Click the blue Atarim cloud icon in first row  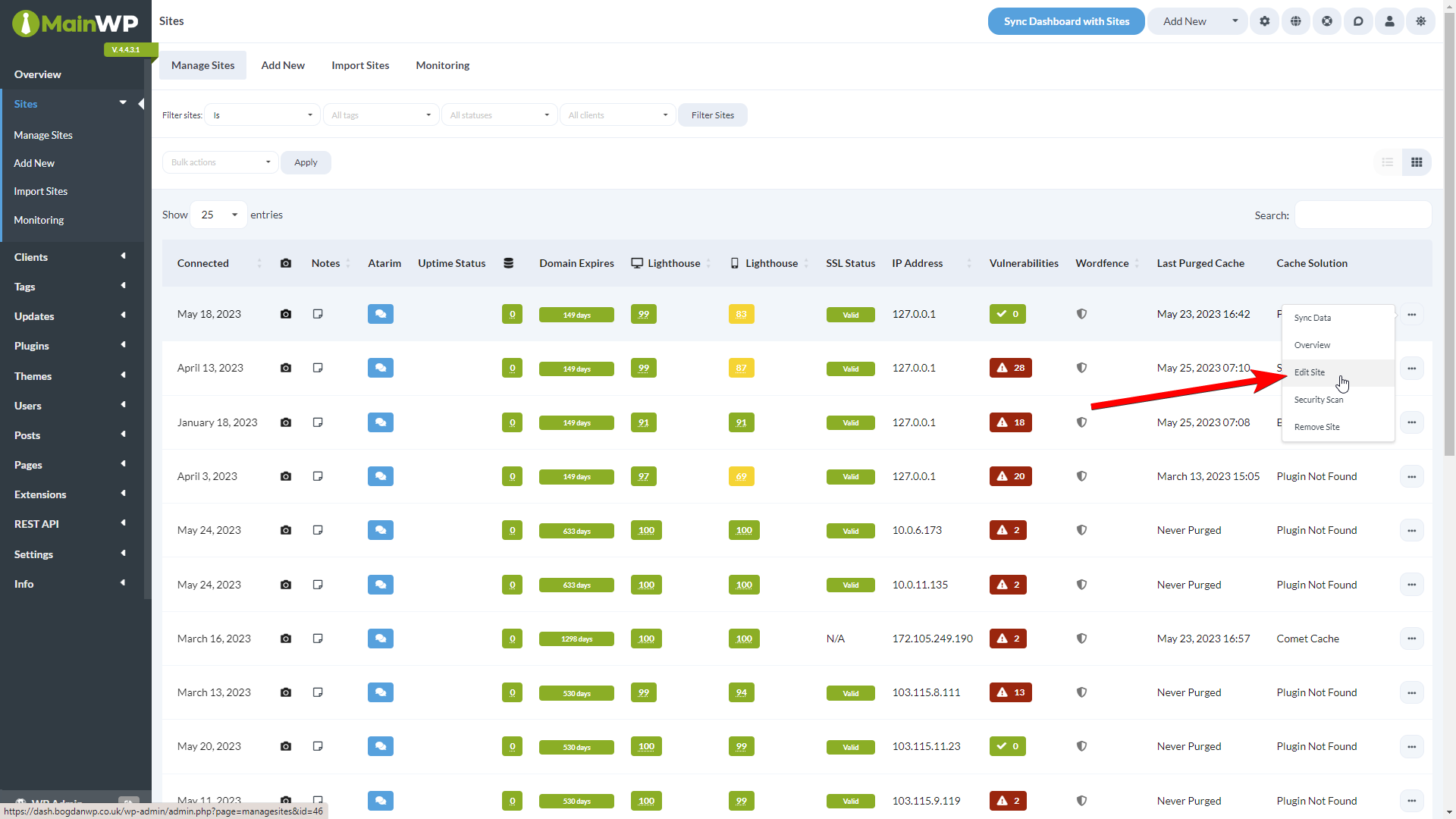[380, 313]
